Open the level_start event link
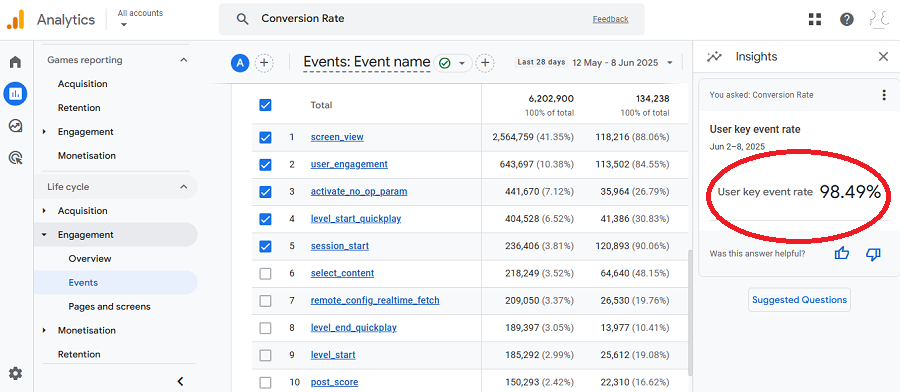The image size is (900, 392). click(x=333, y=355)
